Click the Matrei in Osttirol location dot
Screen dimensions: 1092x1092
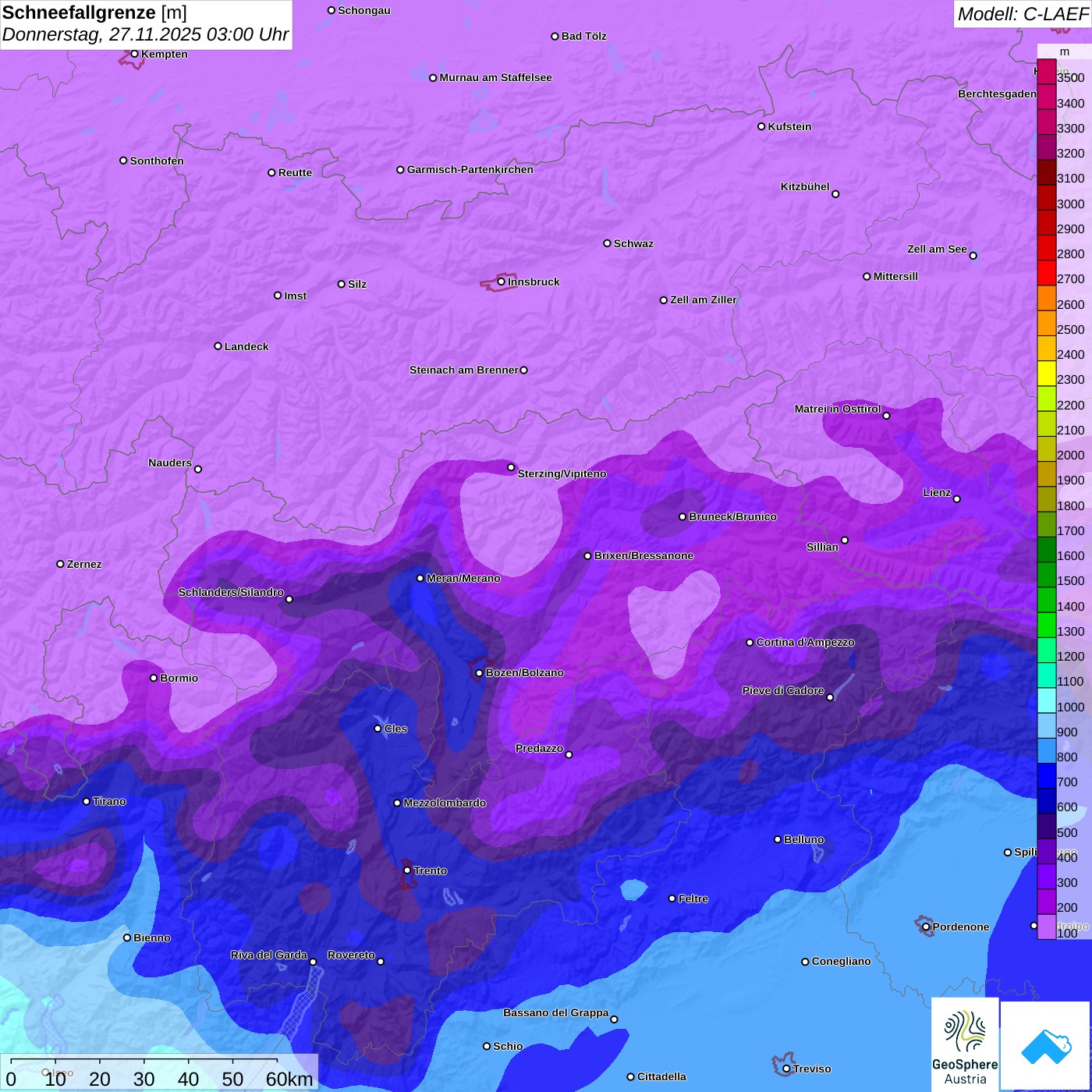click(x=887, y=416)
